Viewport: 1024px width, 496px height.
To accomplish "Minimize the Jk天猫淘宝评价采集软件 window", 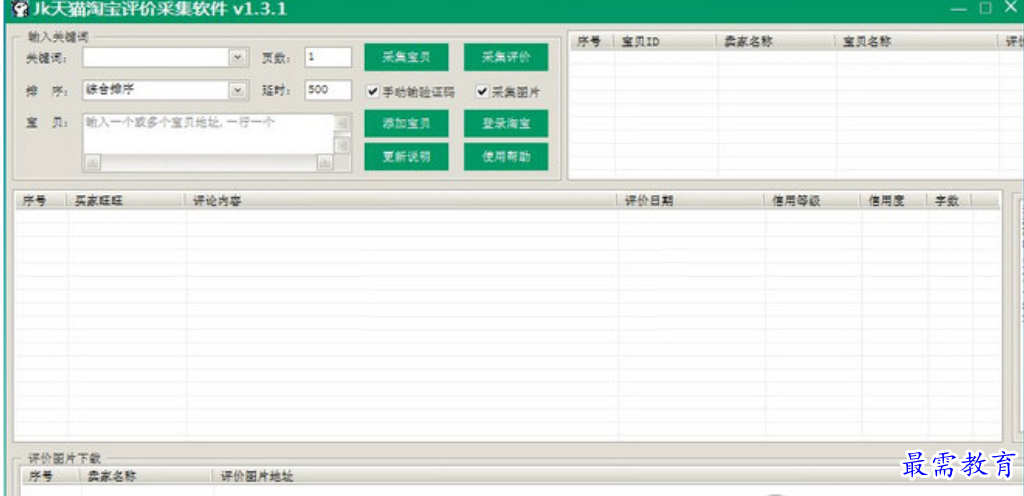I will (959, 9).
